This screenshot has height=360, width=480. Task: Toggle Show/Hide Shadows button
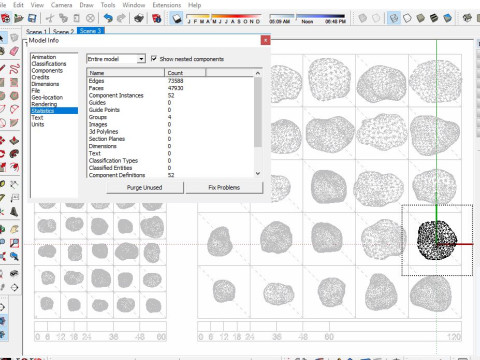click(177, 18)
